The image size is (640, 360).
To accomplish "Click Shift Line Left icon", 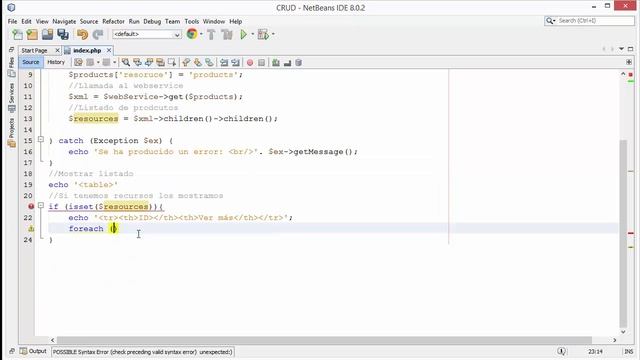I will coord(224,62).
